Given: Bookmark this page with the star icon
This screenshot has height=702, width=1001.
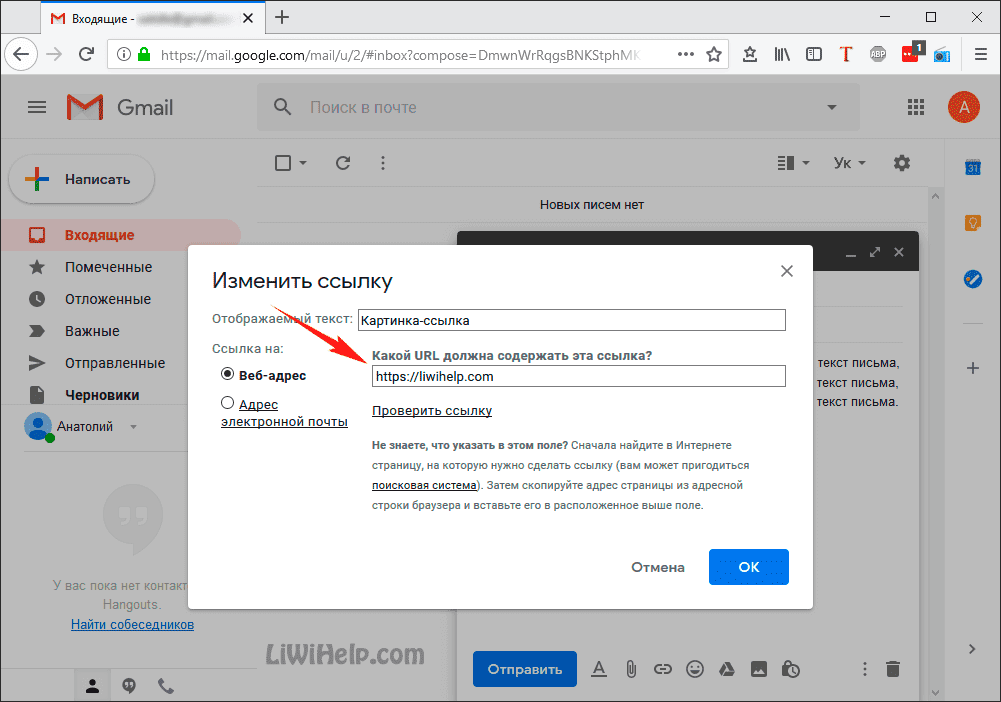Looking at the screenshot, I should (x=714, y=54).
